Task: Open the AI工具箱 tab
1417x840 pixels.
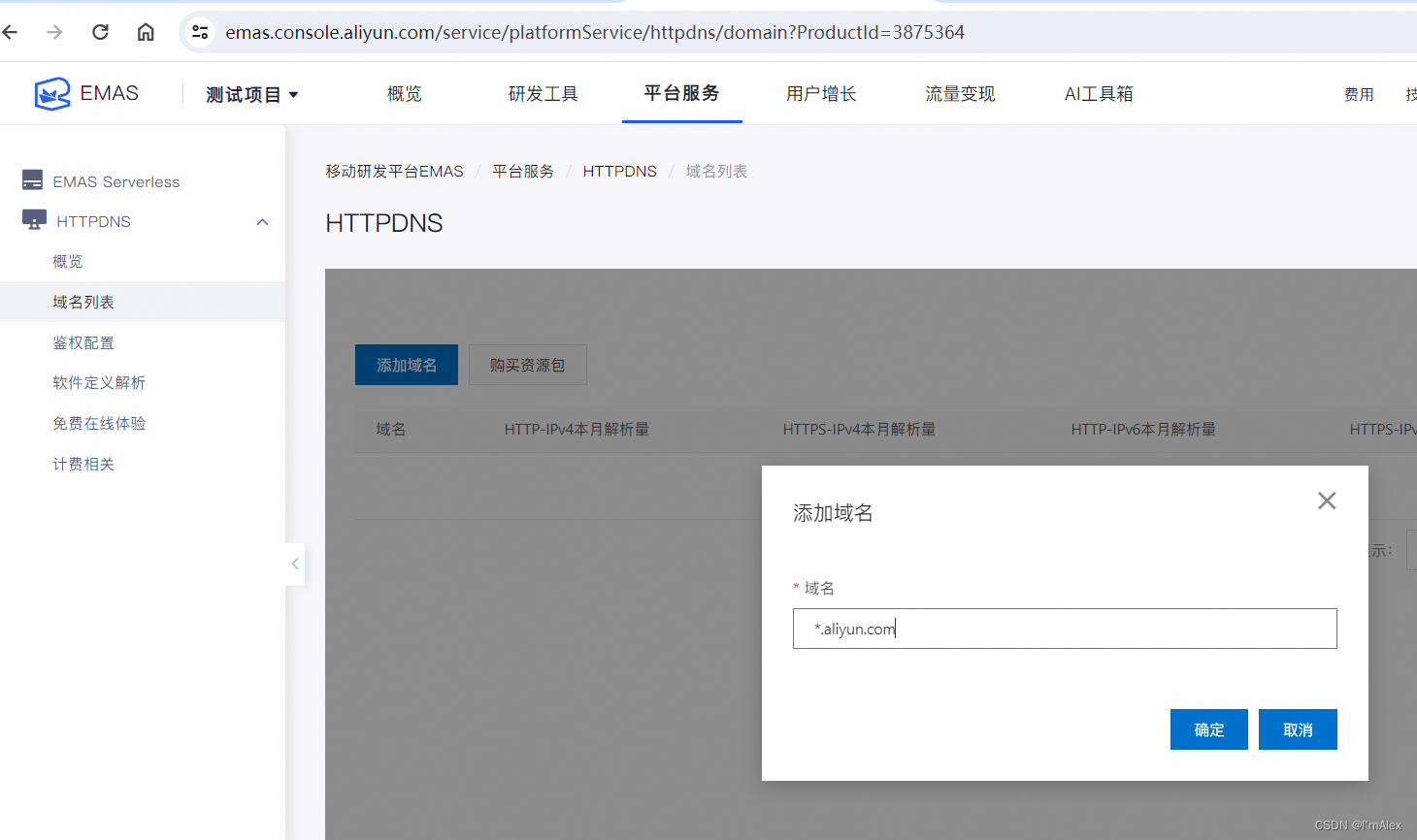Action: point(1099,94)
